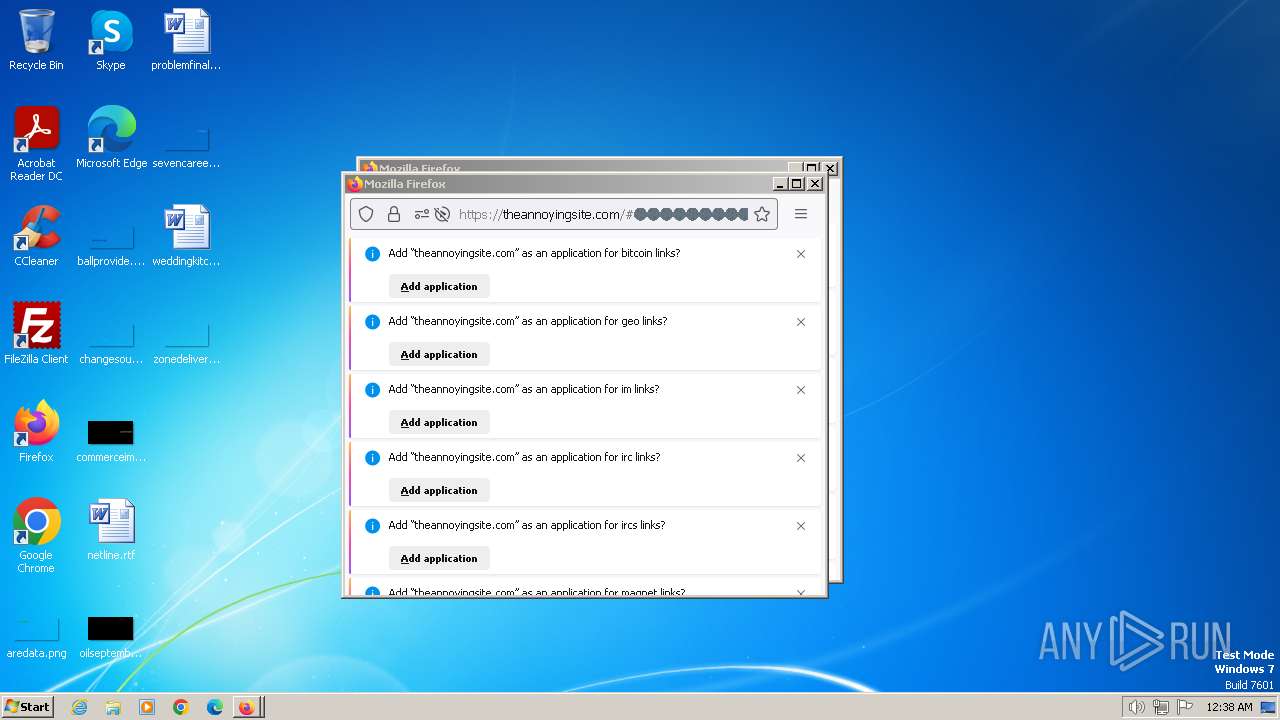Launch Google Chrome desktop shortcut
1280x720 pixels.
click(36, 537)
